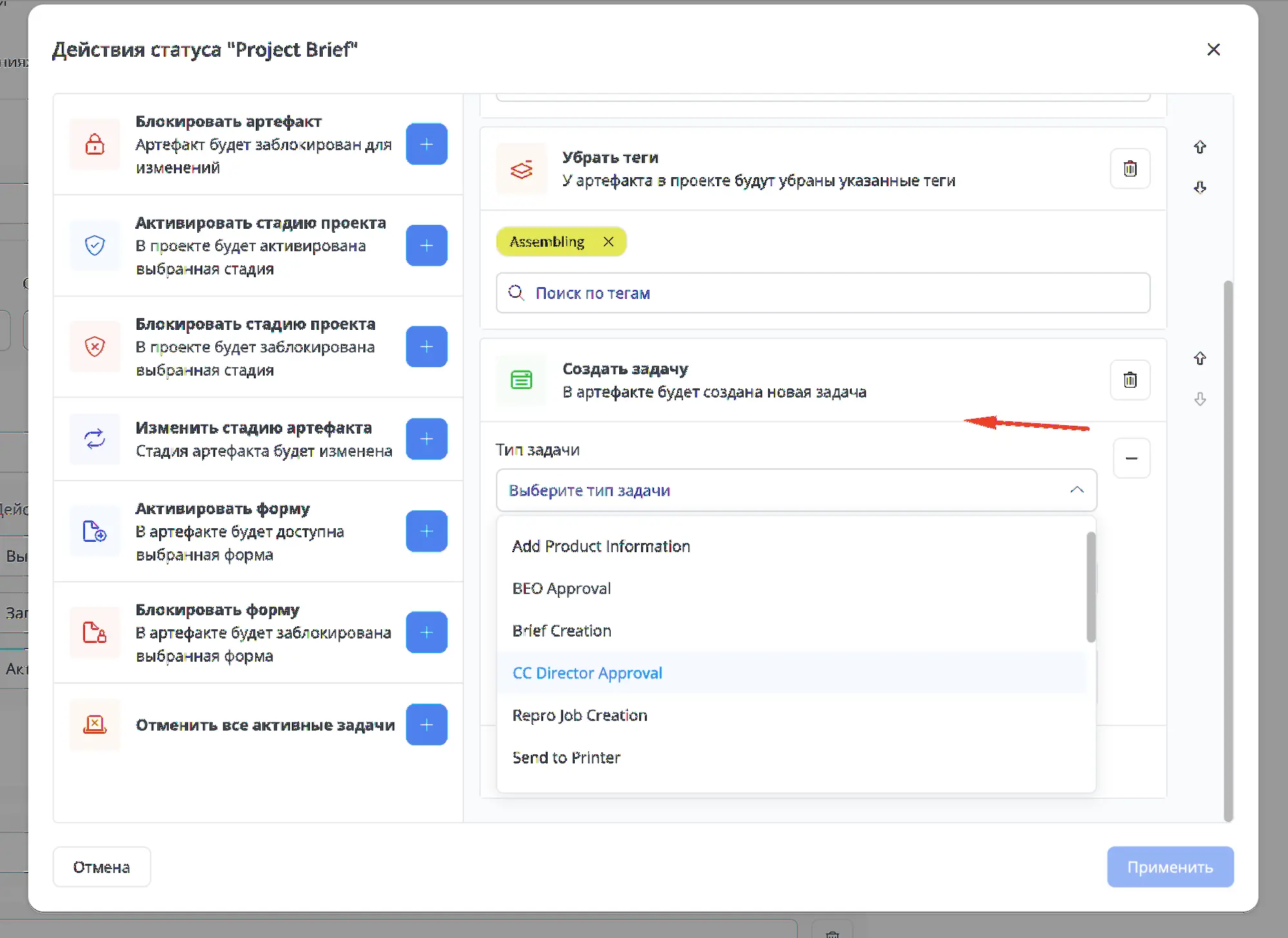Add the 'Блокировать артефакт' action

[427, 144]
